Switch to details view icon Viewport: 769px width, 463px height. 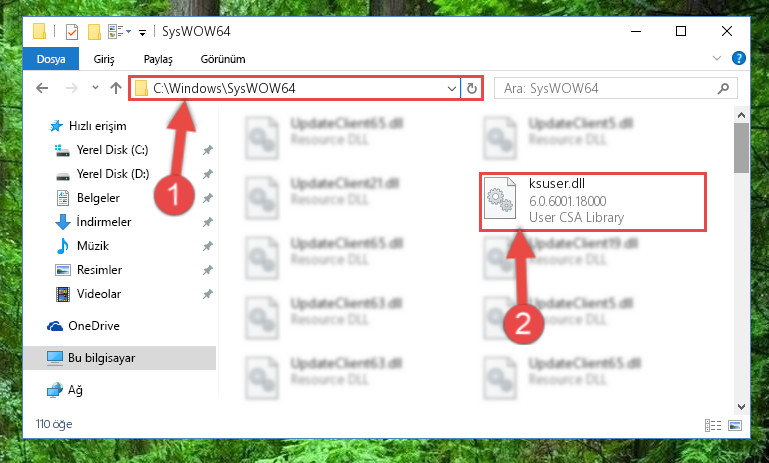pos(713,425)
